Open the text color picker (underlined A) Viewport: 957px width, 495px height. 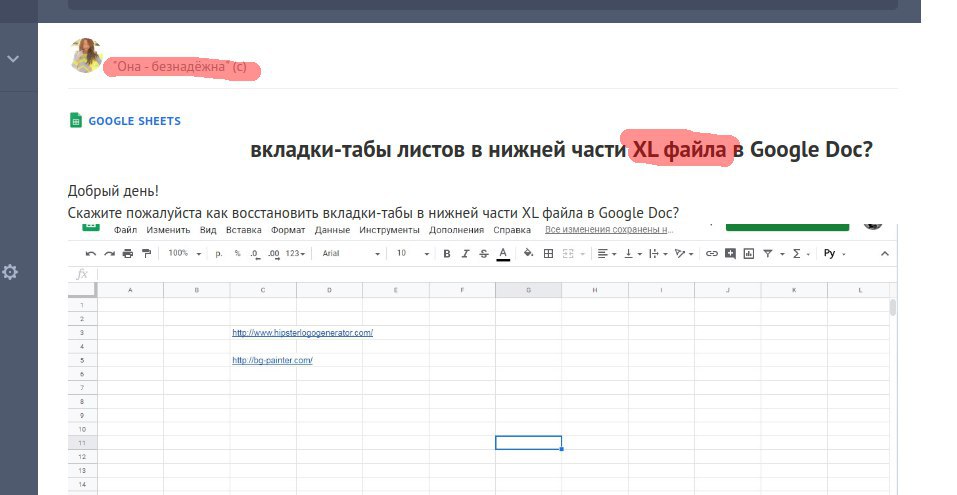point(503,253)
